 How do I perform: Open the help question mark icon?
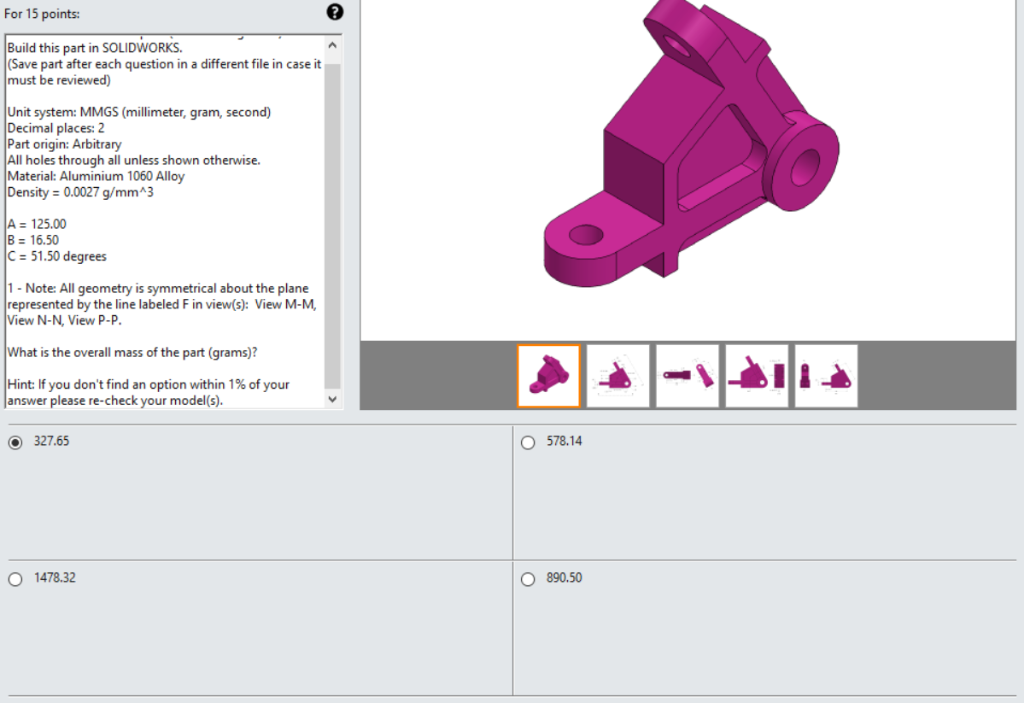[x=335, y=13]
